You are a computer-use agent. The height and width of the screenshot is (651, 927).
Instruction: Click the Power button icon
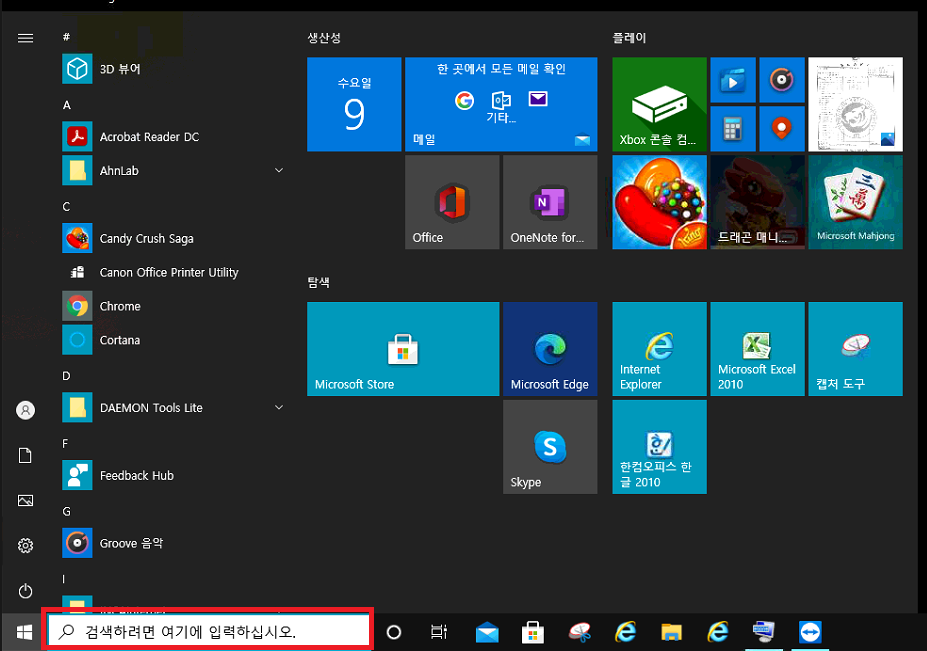click(25, 591)
